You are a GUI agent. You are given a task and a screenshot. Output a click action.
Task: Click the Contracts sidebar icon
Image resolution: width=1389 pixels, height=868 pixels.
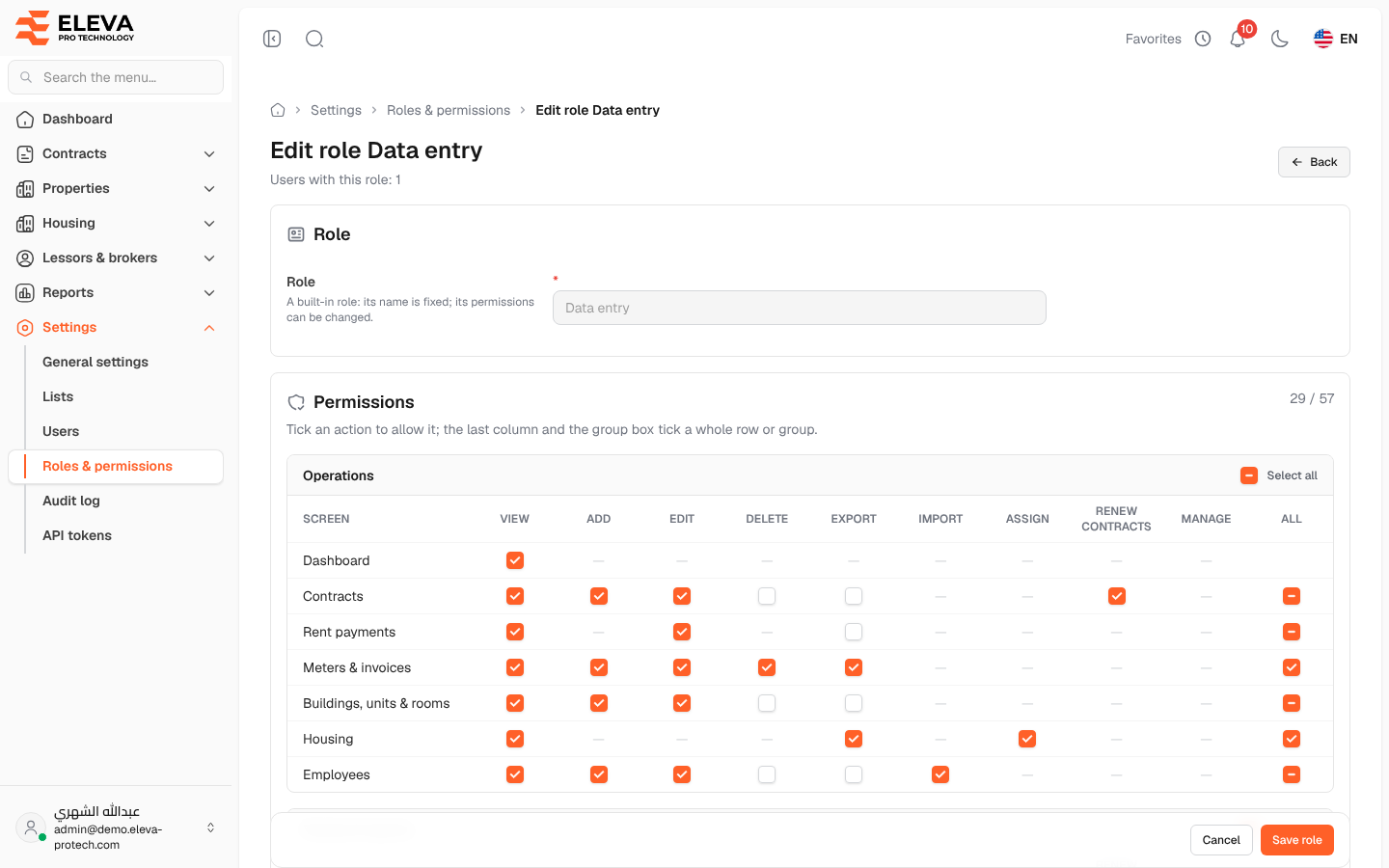click(x=25, y=153)
